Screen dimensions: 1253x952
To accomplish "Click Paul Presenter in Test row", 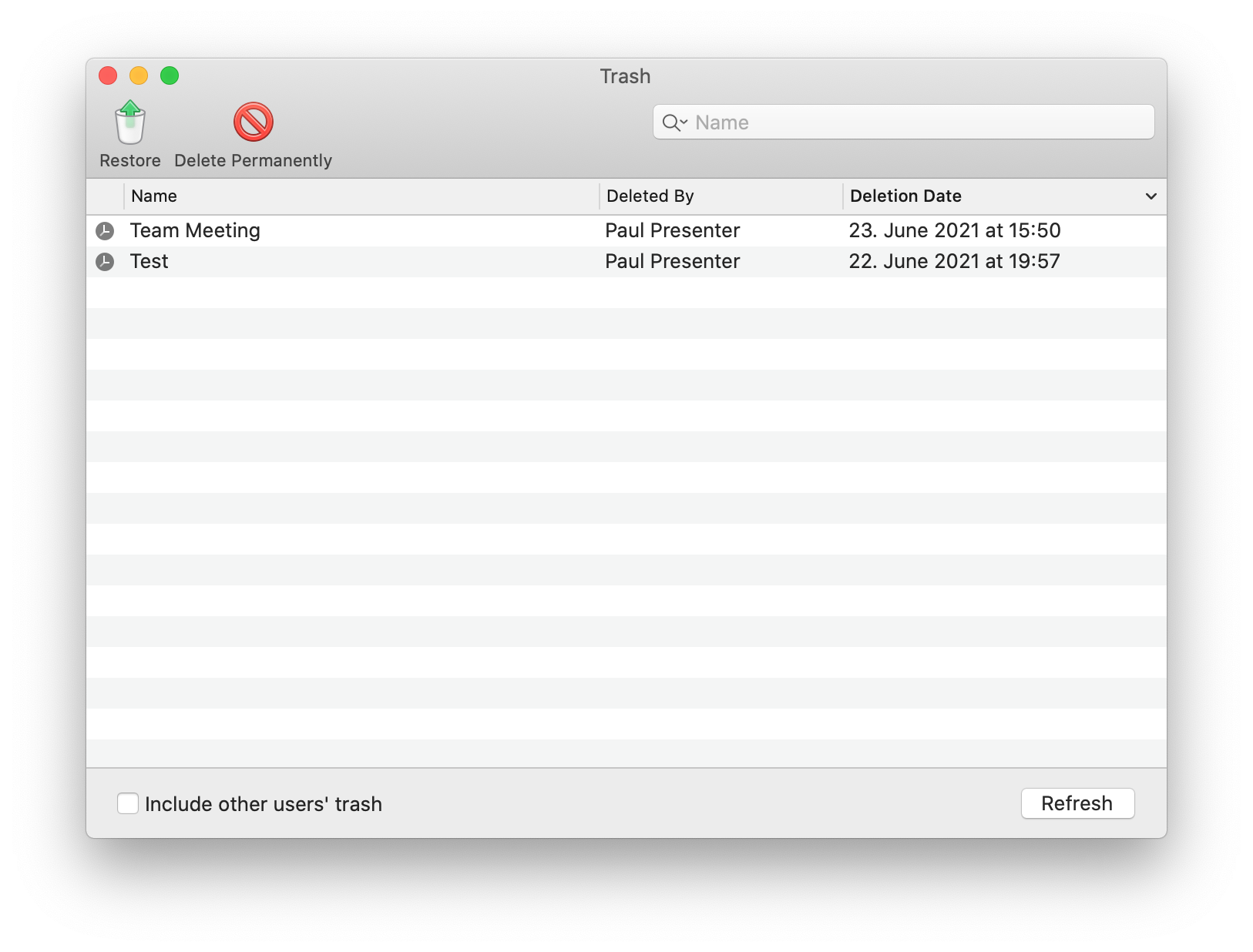I will coord(672,261).
